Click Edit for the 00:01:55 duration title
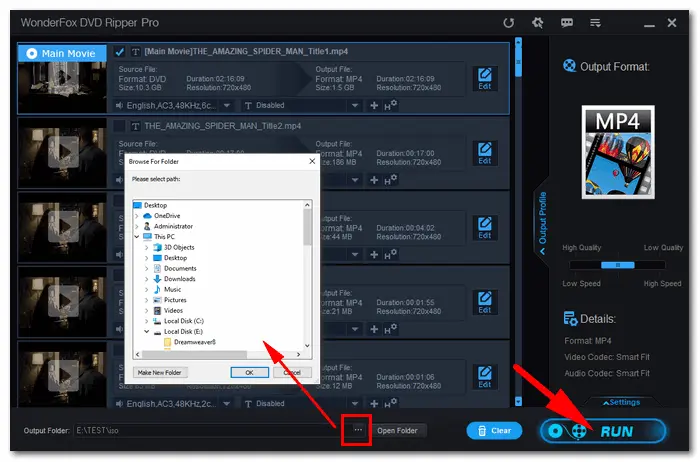The height and width of the screenshot is (462, 700). [x=485, y=303]
